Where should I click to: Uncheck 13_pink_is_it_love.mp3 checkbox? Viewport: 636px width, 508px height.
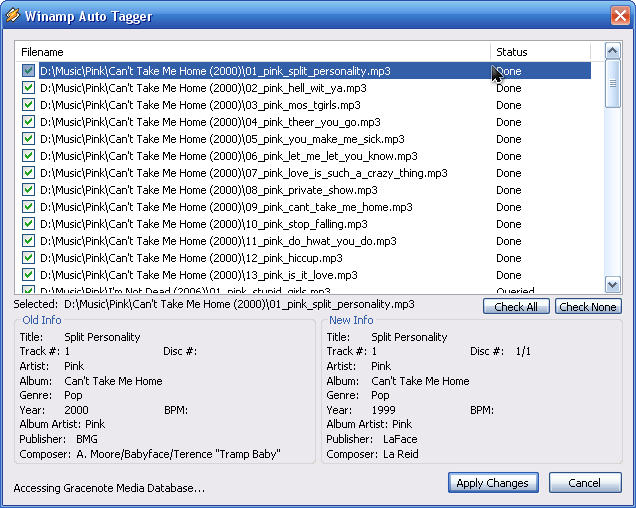point(28,275)
